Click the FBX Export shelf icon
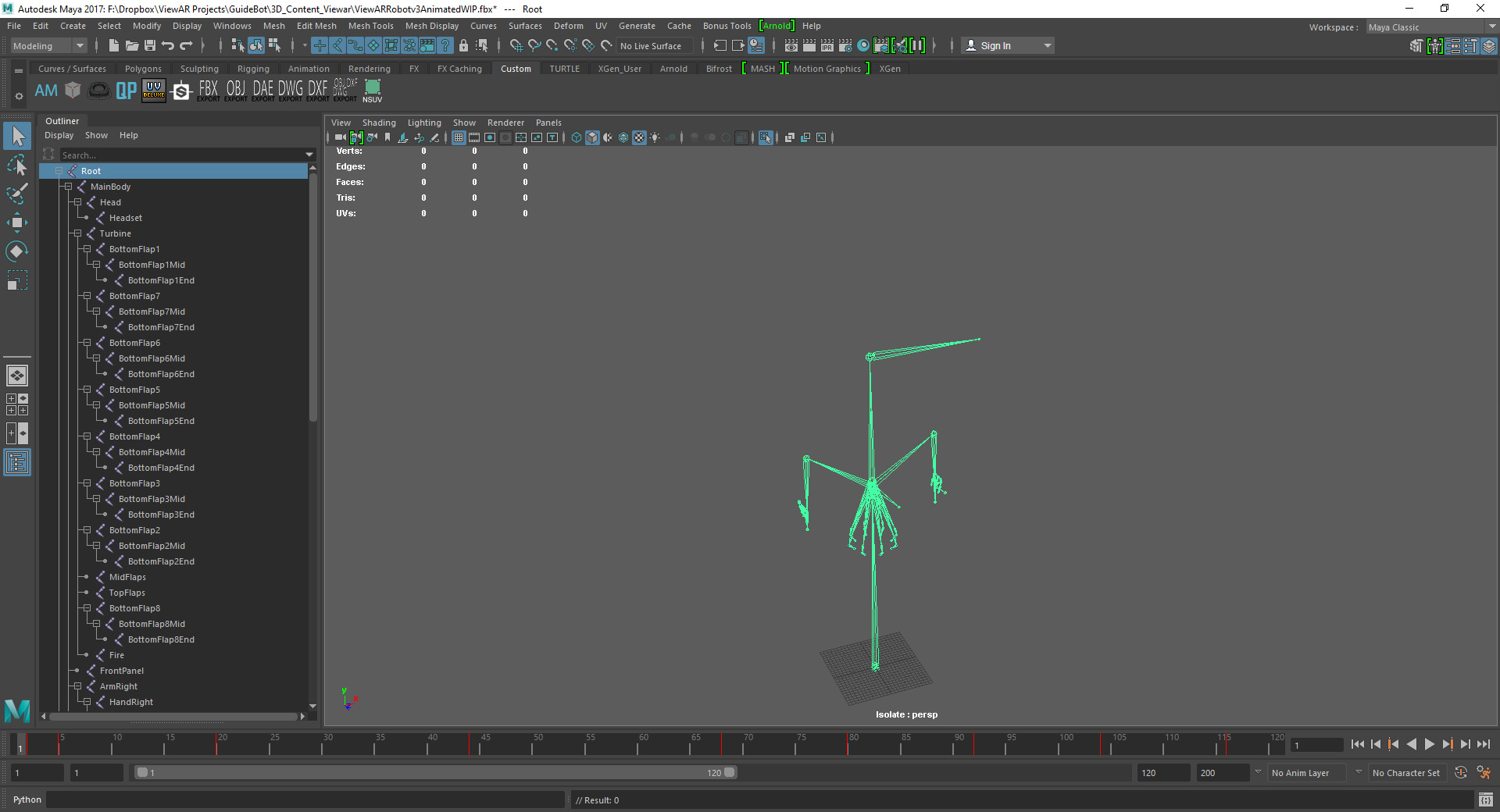The image size is (1500, 812). coord(208,91)
